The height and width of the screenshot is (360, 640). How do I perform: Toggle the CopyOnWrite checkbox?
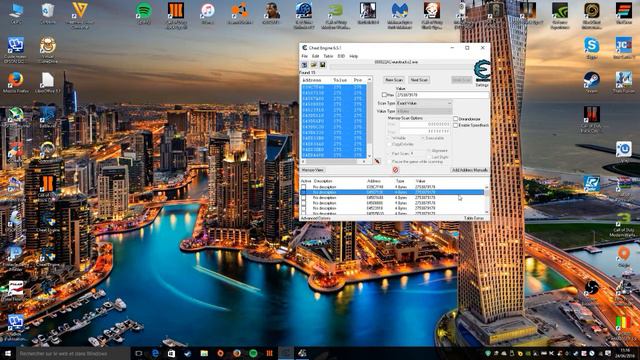pyautogui.click(x=389, y=144)
